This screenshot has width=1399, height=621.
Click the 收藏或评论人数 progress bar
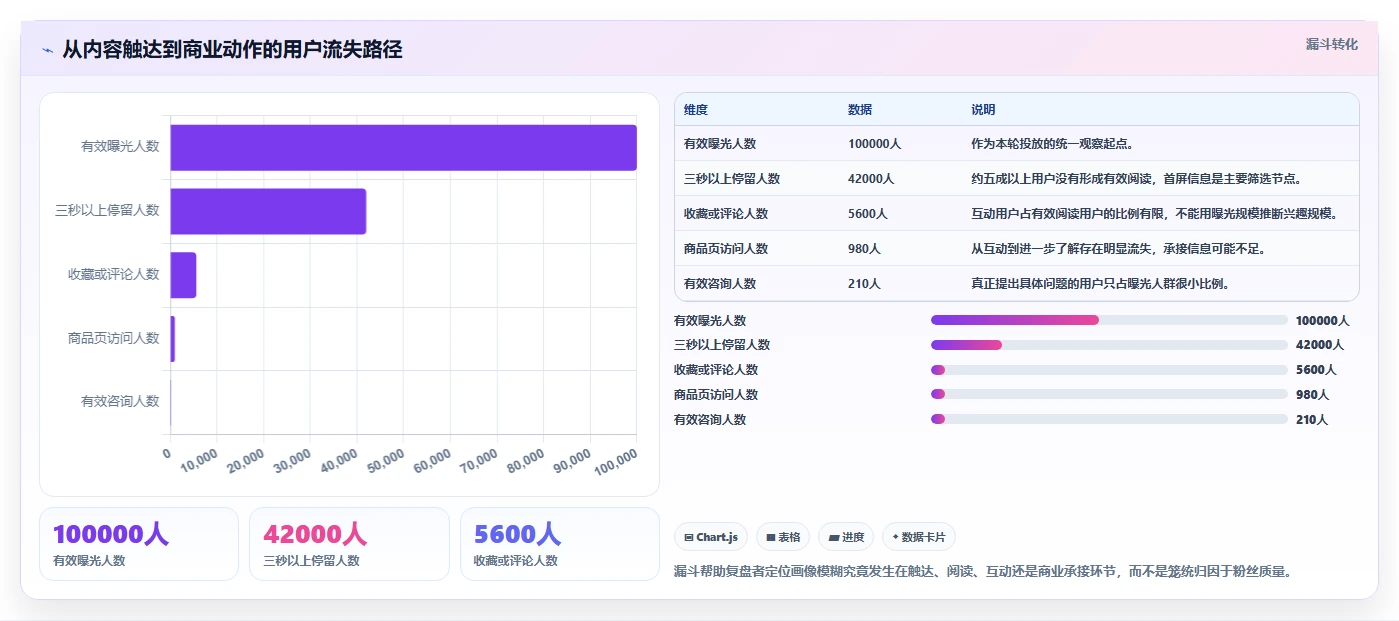pos(1109,370)
